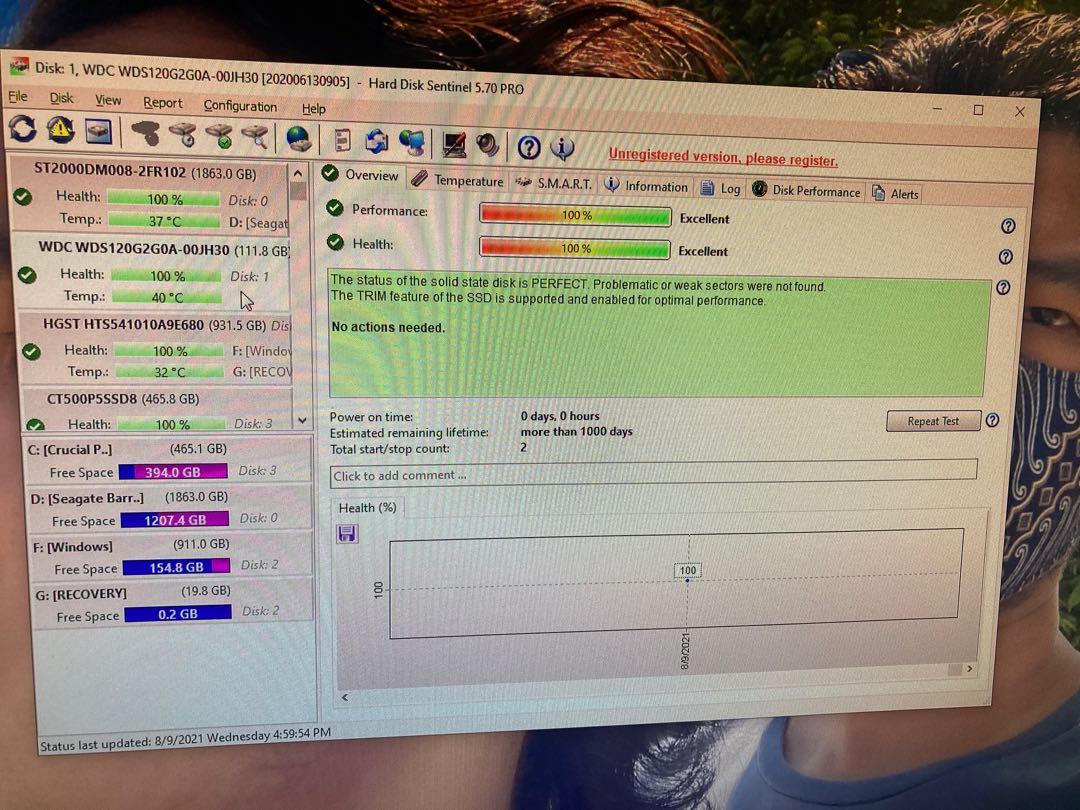Screen dimensions: 1080x810
Task: Click the blue arrows mail update icon
Action: pyautogui.click(x=377, y=141)
